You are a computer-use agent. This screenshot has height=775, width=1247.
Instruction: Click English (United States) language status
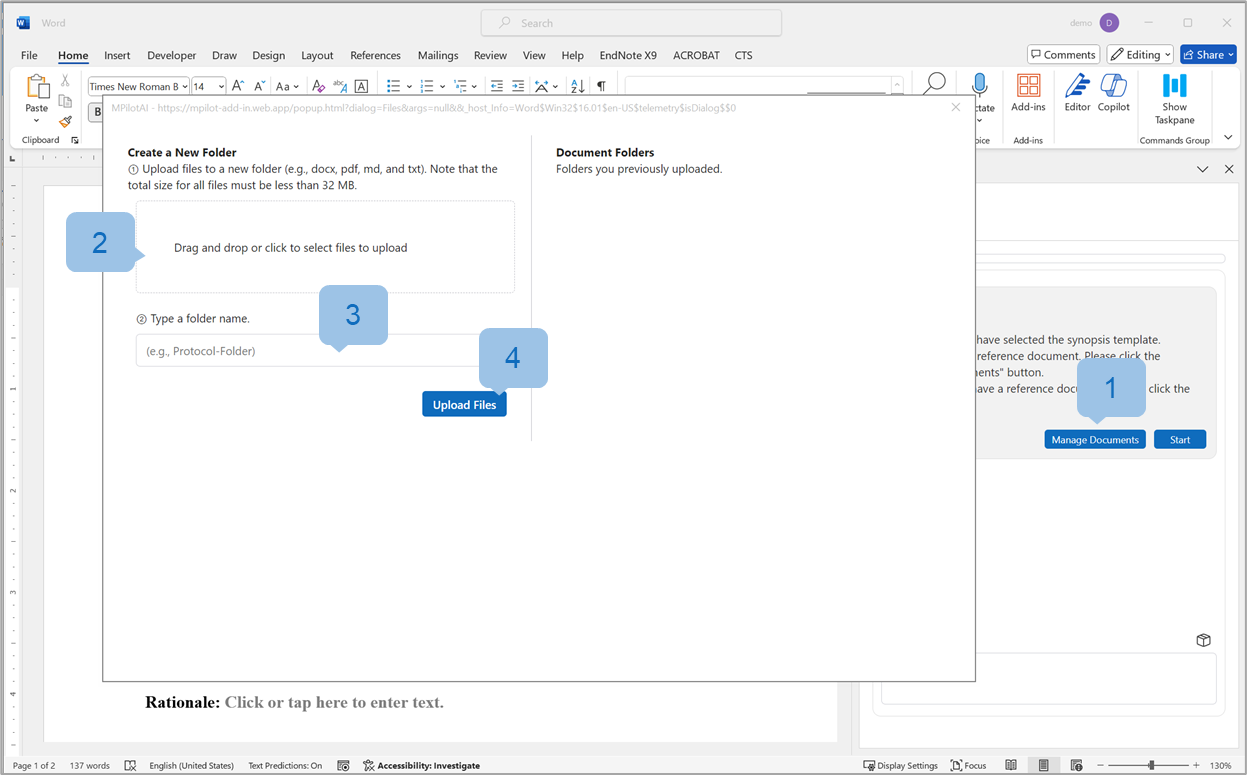[x=191, y=765]
